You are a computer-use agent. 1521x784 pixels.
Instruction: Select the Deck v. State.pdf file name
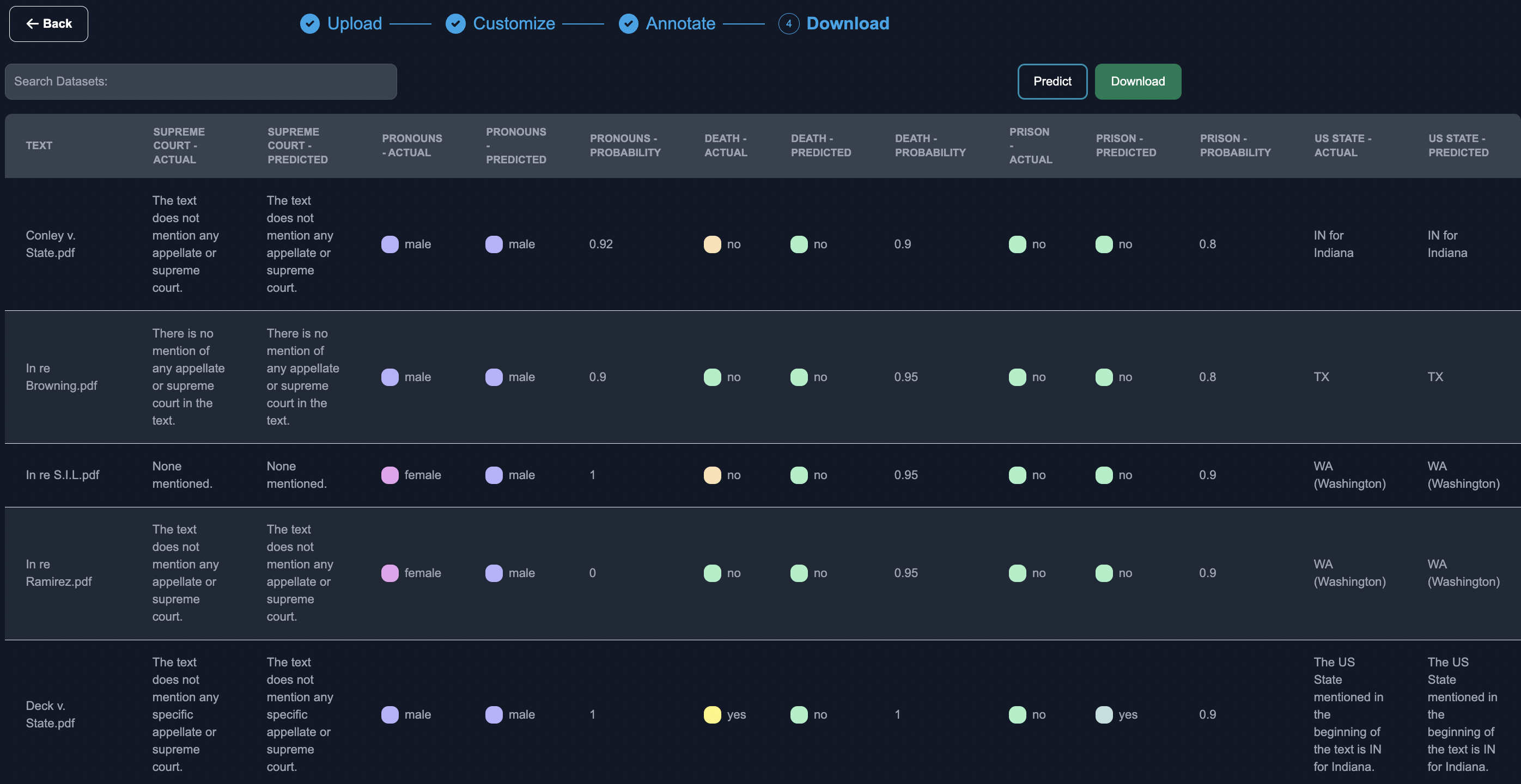click(x=51, y=714)
